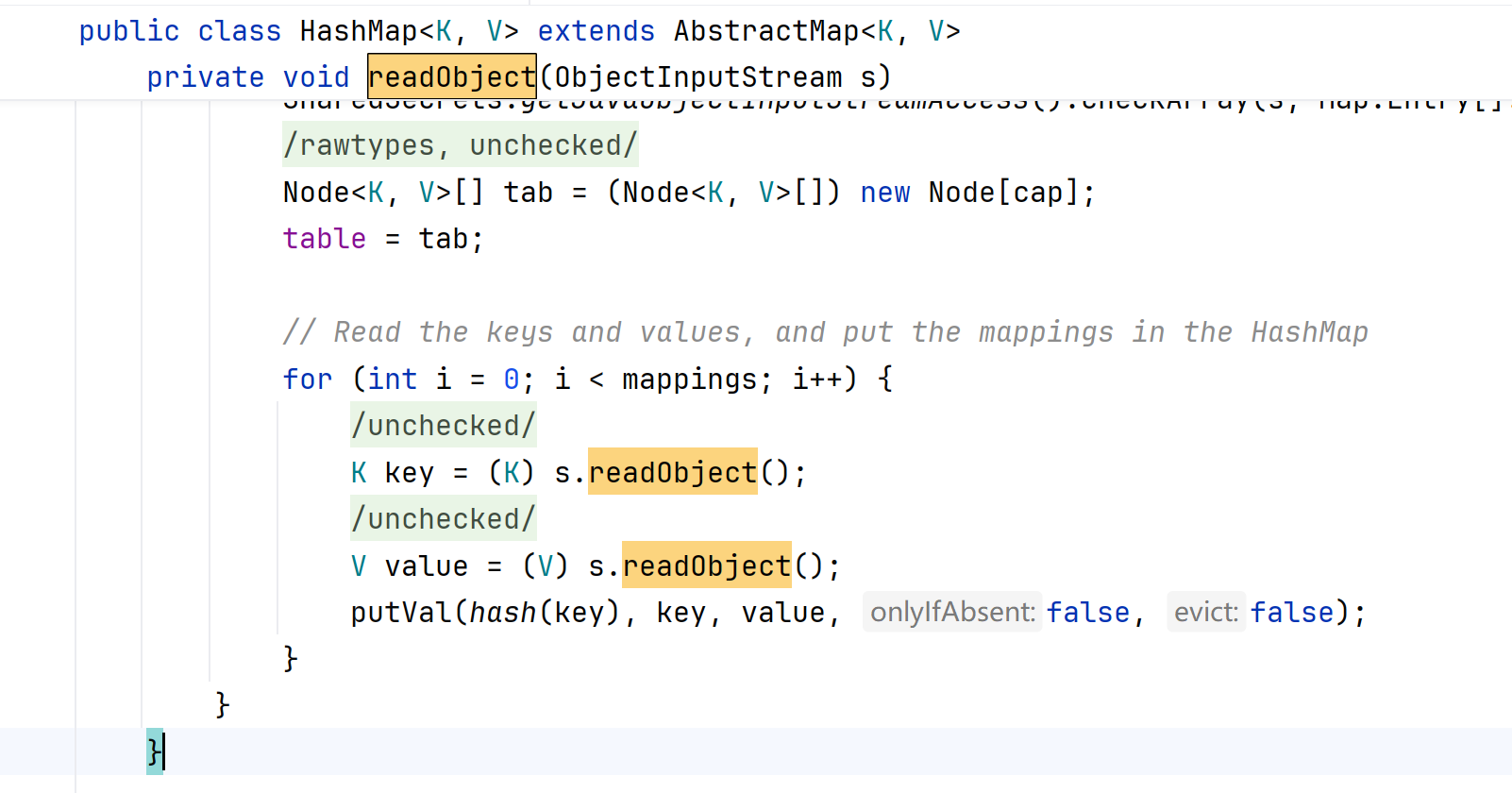Click 'mappings' in the for loop condition

tap(690, 379)
